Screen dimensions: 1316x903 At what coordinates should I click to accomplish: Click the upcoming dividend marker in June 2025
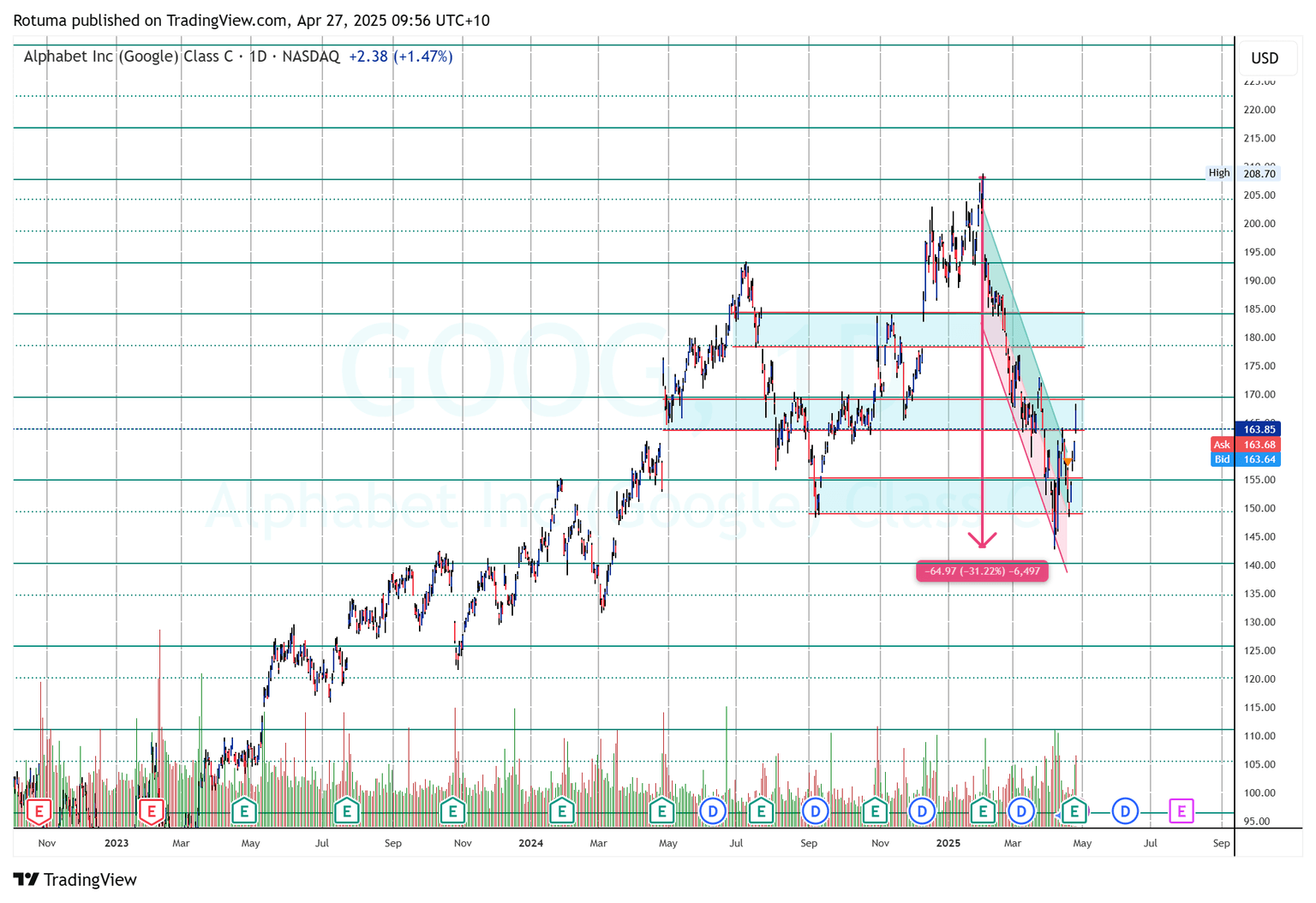click(1125, 810)
